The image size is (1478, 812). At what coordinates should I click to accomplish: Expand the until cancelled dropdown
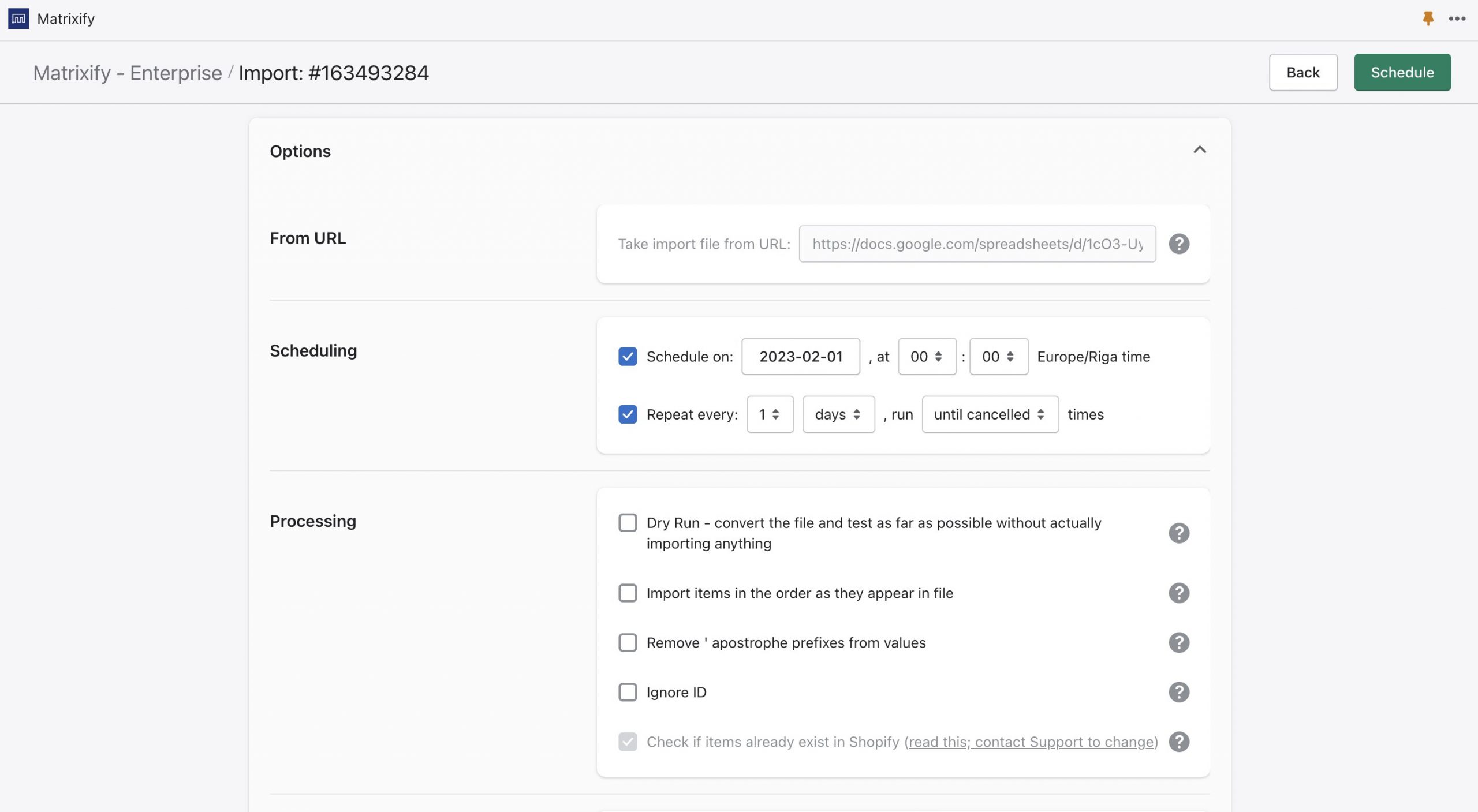pyautogui.click(x=990, y=414)
